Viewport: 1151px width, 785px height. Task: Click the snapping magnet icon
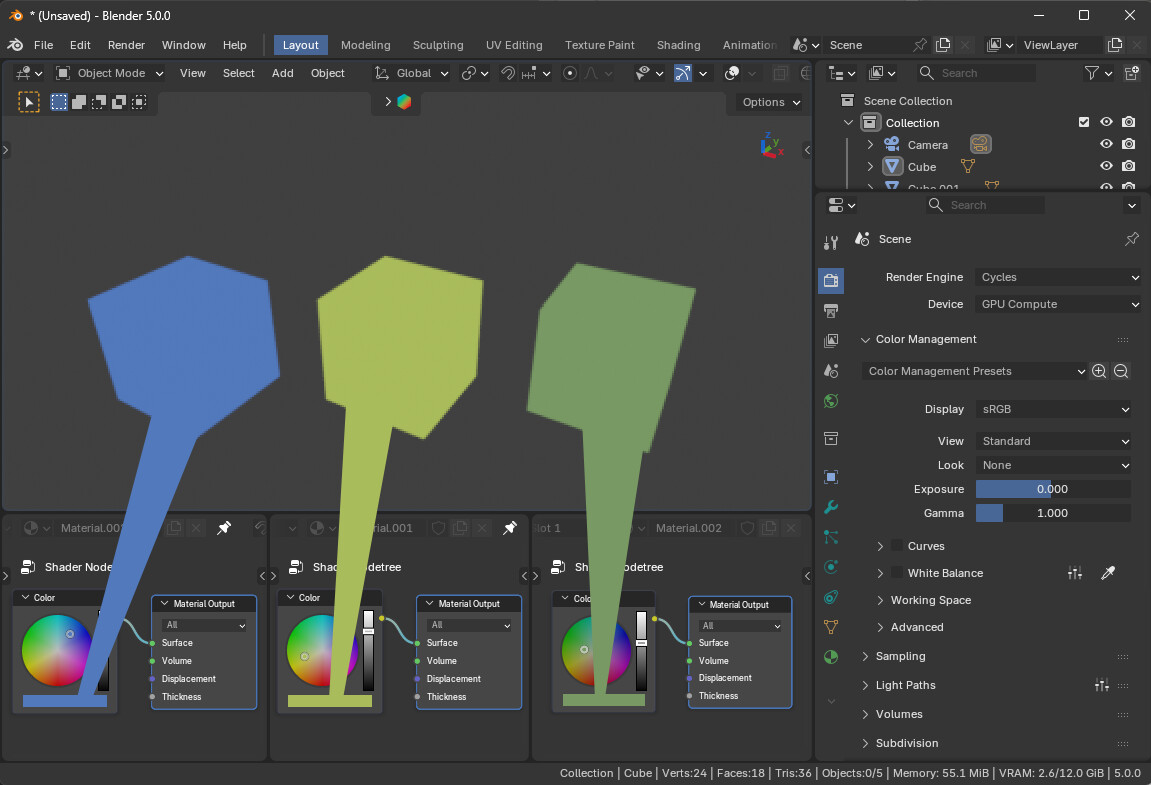coord(508,73)
